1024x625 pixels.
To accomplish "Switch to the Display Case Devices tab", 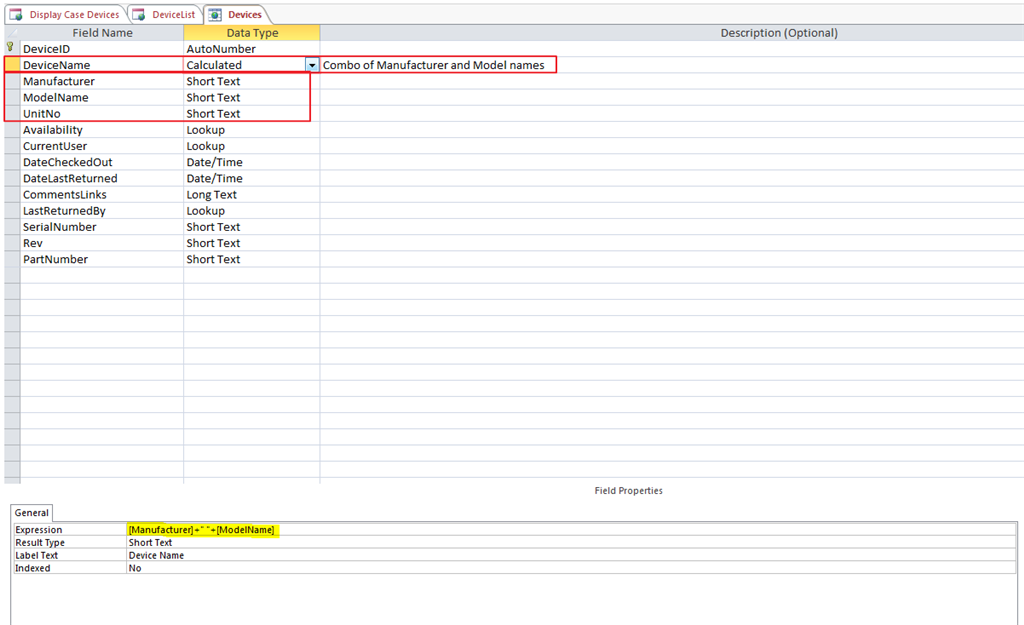I will click(65, 14).
